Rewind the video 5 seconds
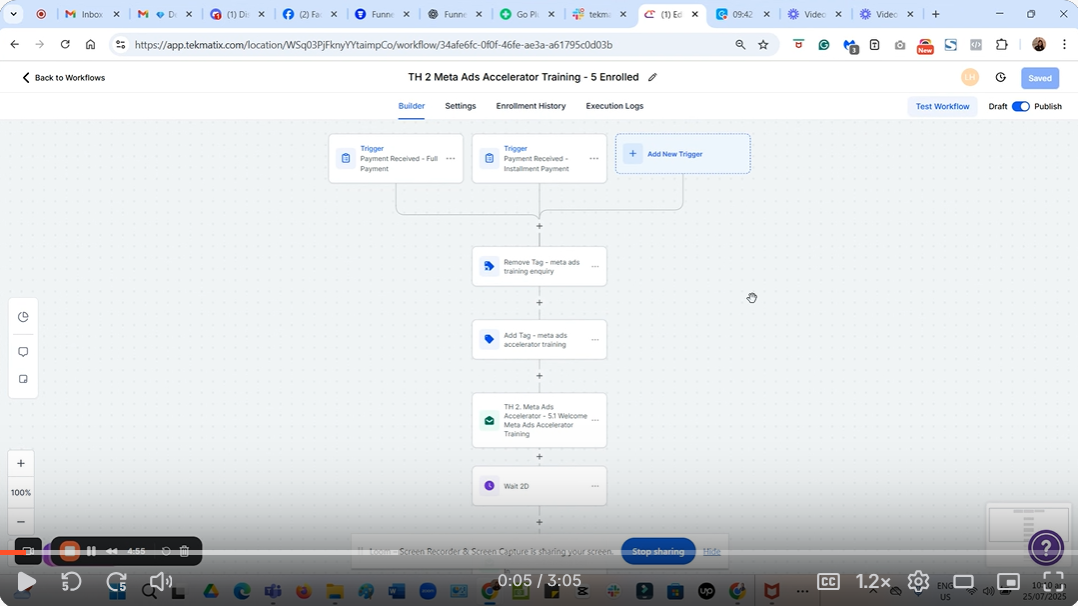 point(71,582)
